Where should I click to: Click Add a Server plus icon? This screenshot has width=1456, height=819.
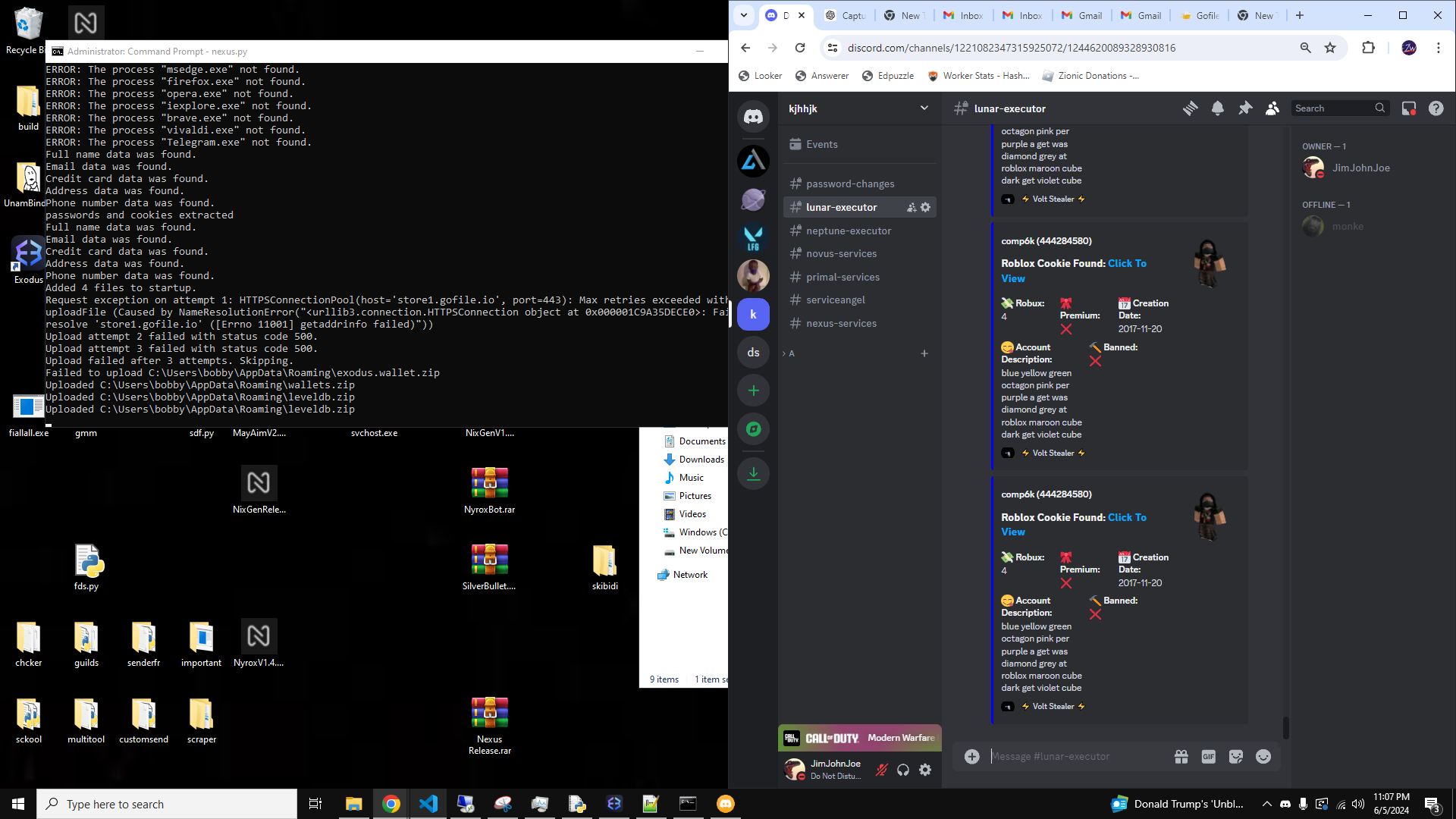(x=753, y=391)
